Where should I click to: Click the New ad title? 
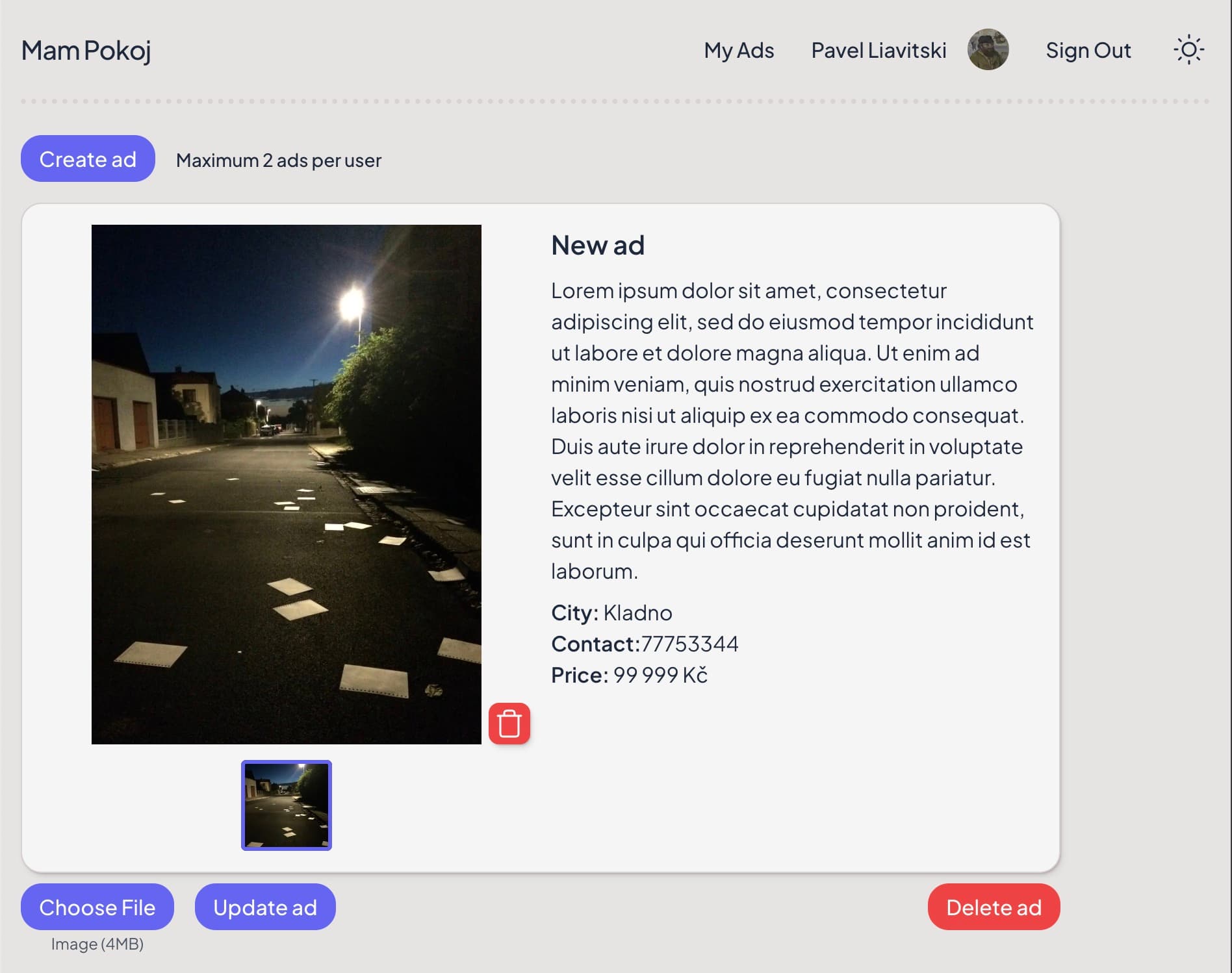click(x=598, y=245)
